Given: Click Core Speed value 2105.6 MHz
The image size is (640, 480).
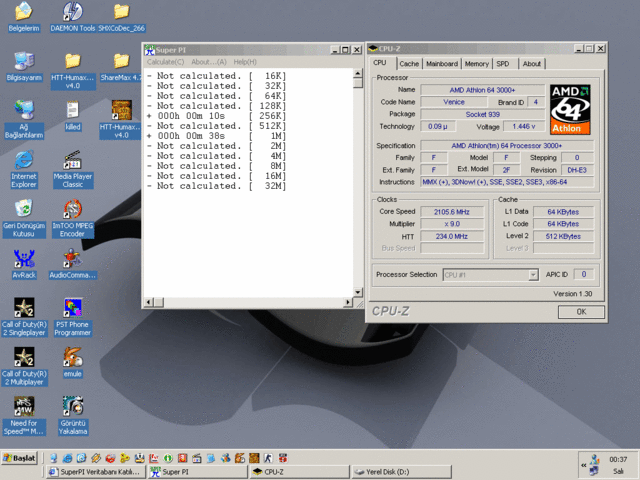Looking at the screenshot, I should click(452, 212).
